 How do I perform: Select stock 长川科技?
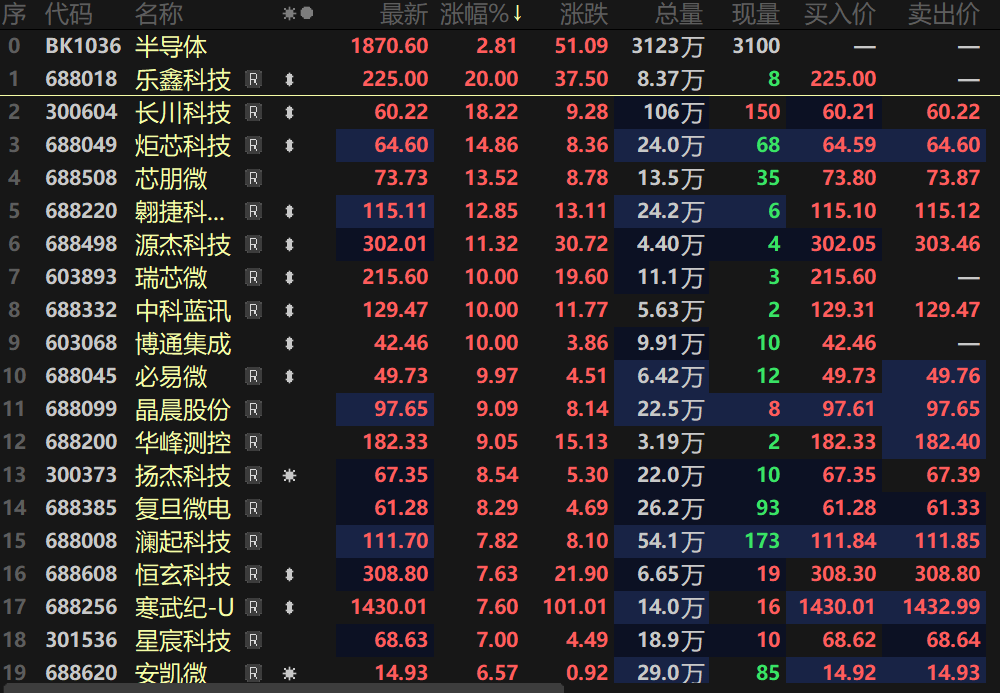point(183,113)
